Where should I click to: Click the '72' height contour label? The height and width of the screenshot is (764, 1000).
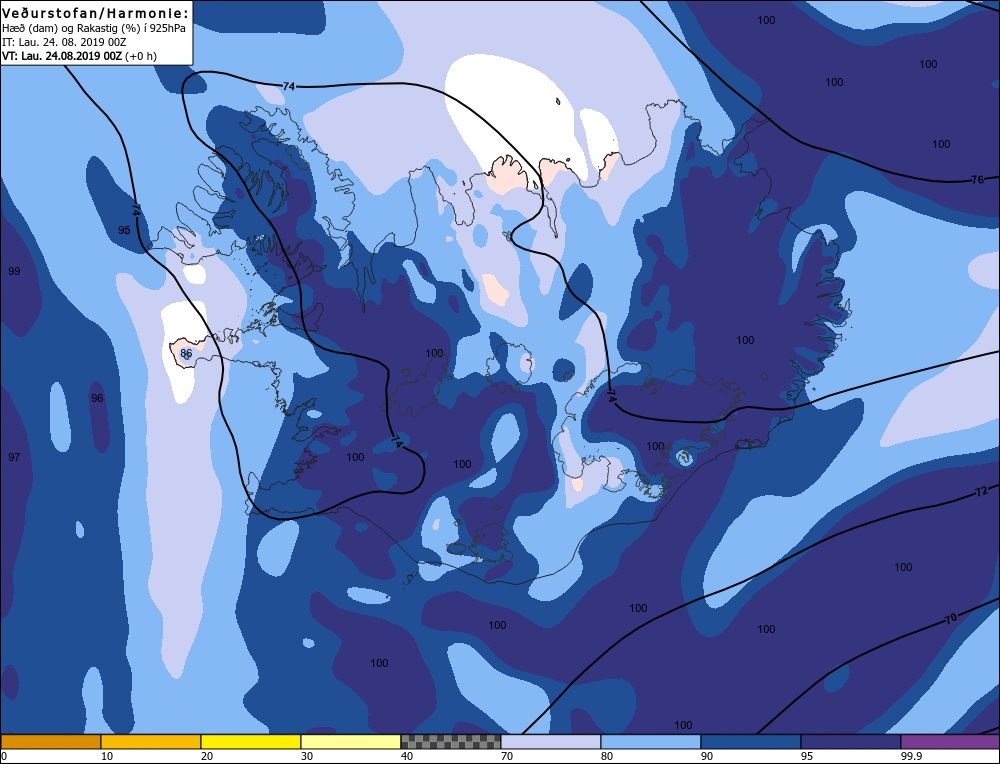(x=982, y=491)
